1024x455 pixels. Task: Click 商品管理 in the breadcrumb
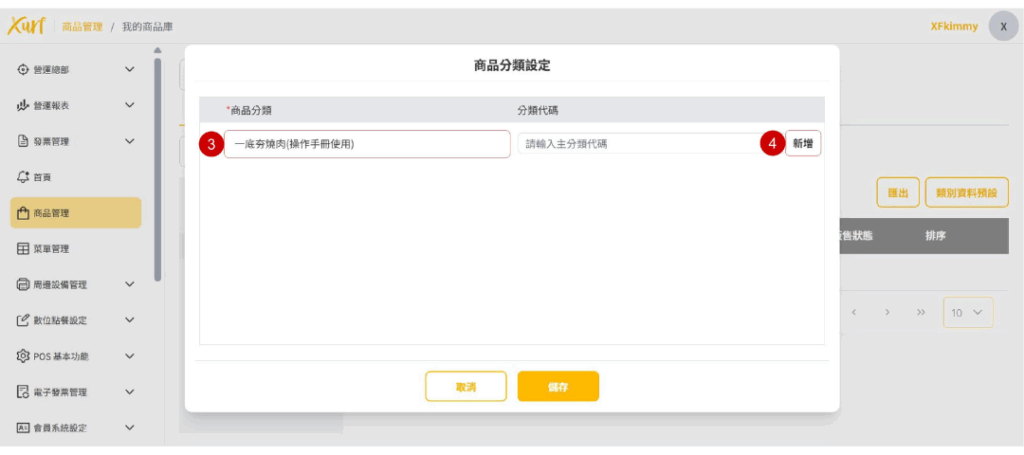point(82,27)
